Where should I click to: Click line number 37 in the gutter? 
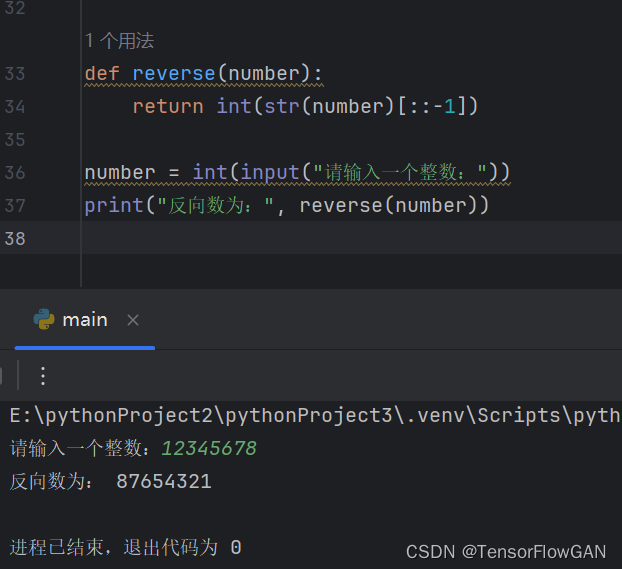(x=15, y=206)
